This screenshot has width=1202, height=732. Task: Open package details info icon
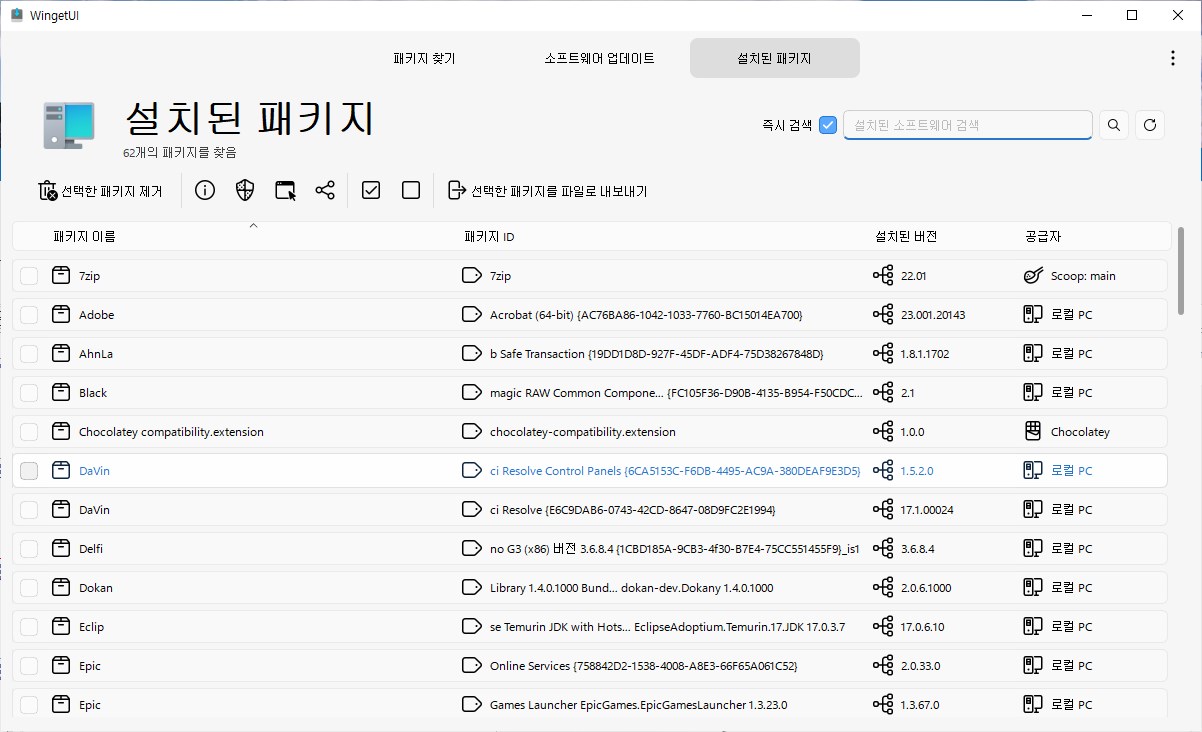[204, 190]
